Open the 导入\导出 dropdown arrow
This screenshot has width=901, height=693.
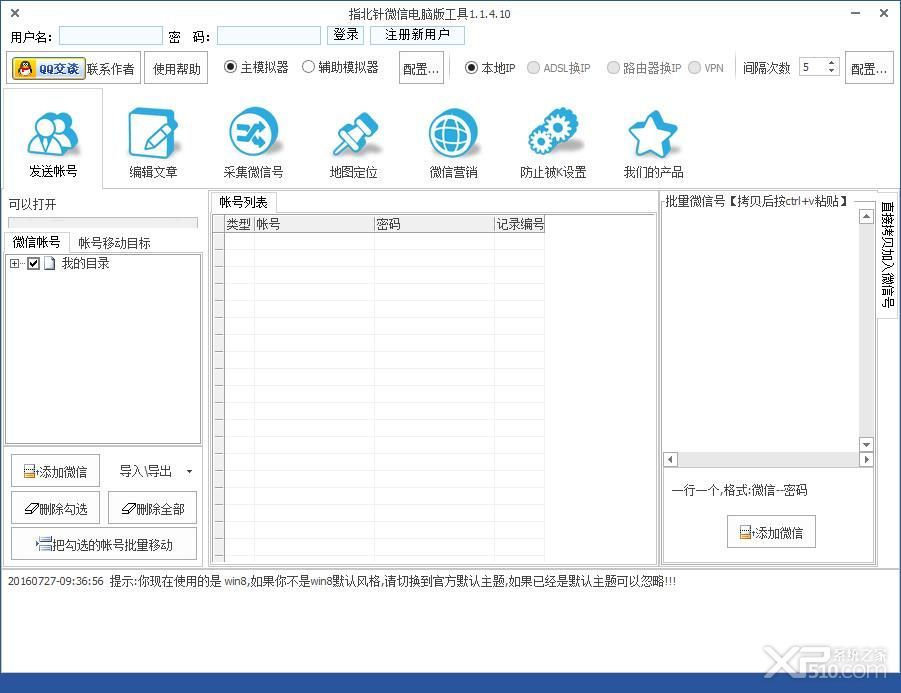(190, 472)
